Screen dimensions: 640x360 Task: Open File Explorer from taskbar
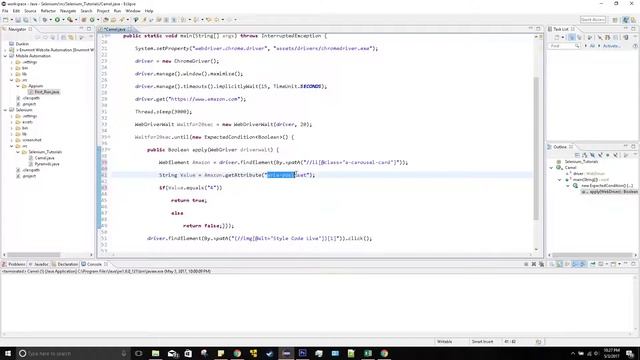click(x=155, y=353)
